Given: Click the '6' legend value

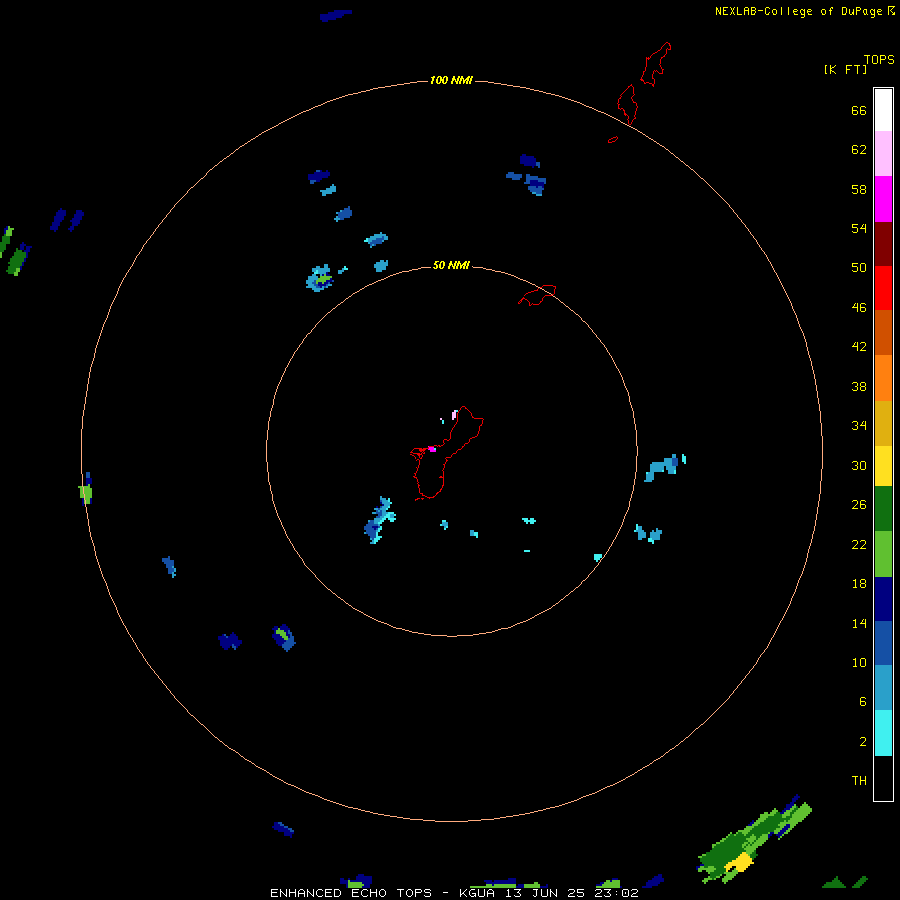Looking at the screenshot, I should [863, 701].
